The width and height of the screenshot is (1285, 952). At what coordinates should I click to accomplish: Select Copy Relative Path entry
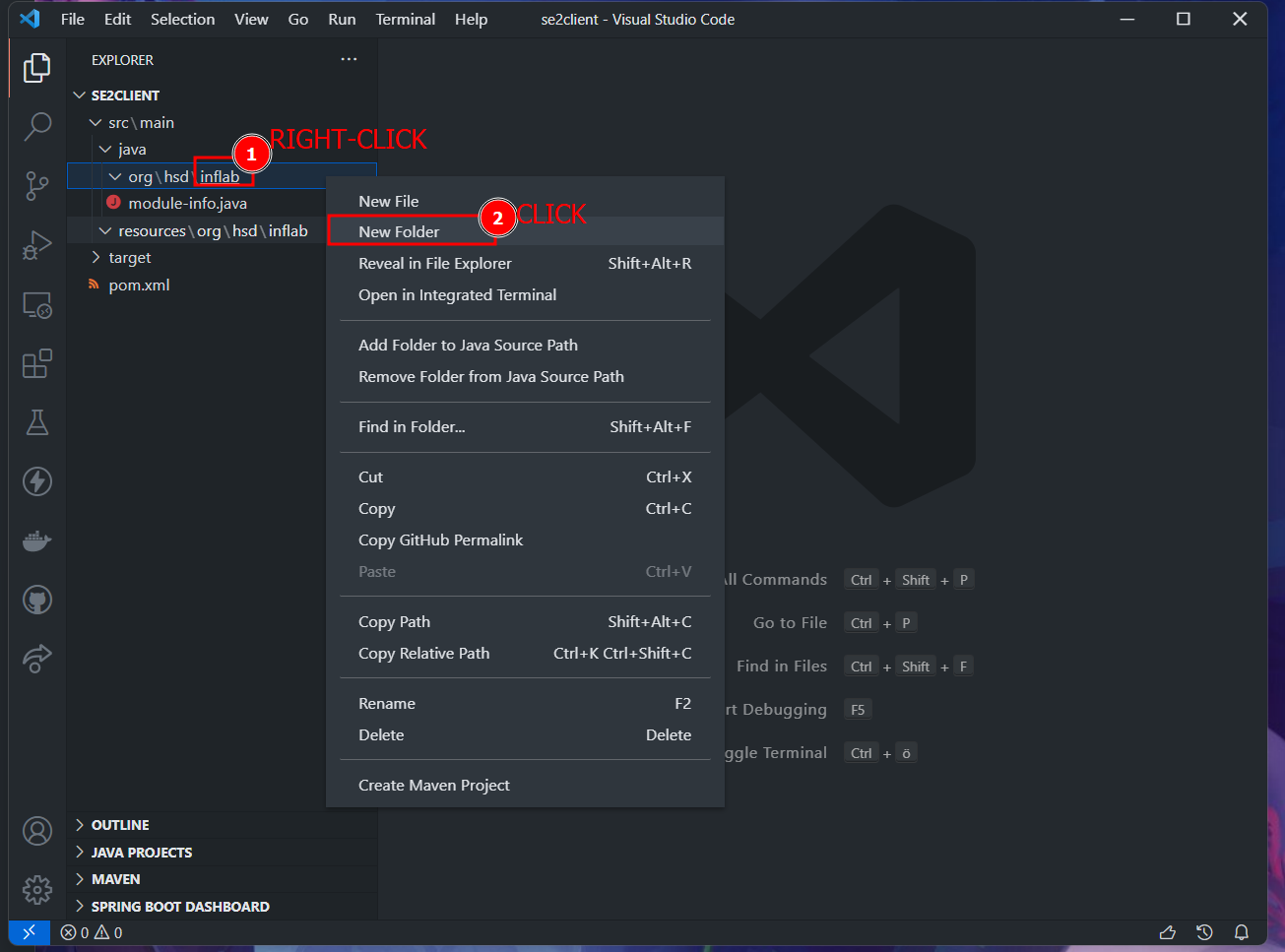coord(525,653)
